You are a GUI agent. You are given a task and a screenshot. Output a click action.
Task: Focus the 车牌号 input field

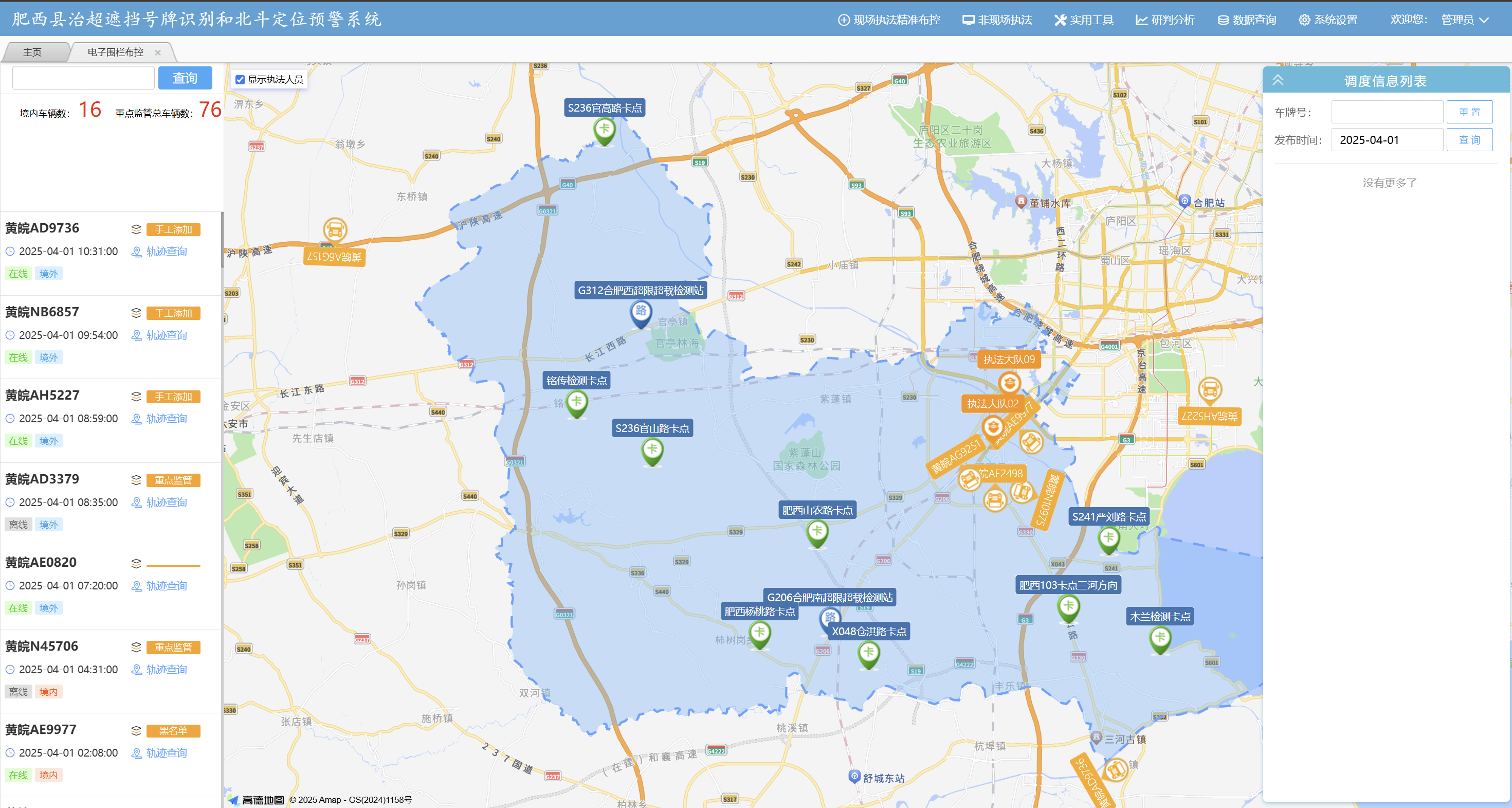click(1387, 112)
